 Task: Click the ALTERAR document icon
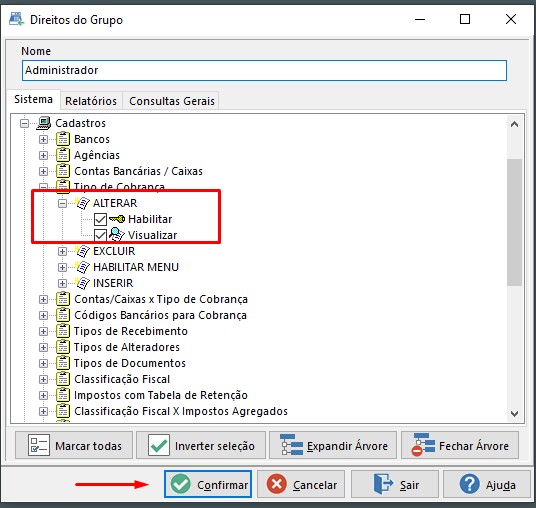[x=82, y=203]
